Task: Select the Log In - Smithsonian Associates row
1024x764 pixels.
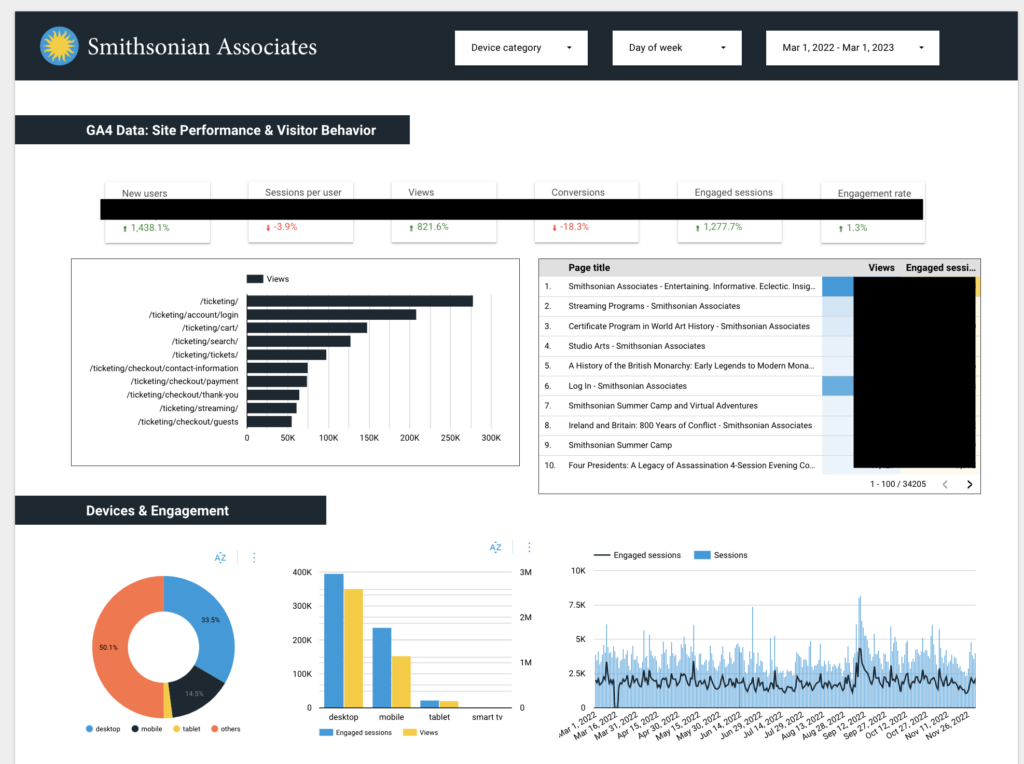Action: click(x=760, y=386)
